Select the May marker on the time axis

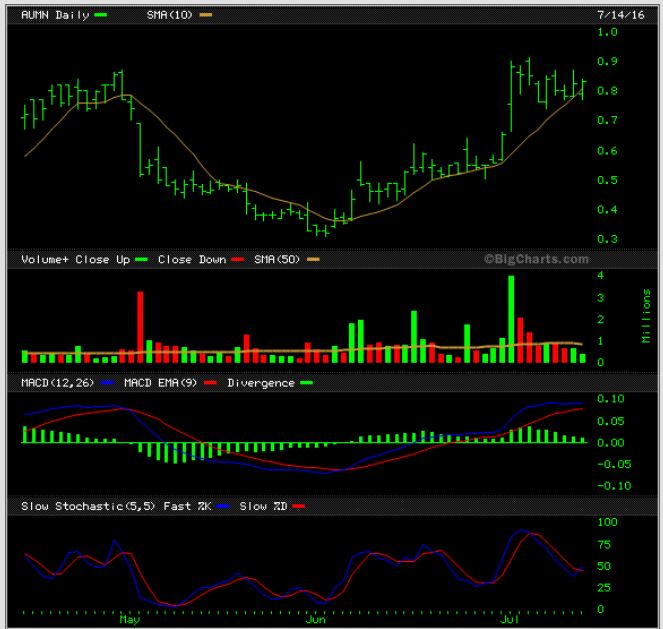129,620
